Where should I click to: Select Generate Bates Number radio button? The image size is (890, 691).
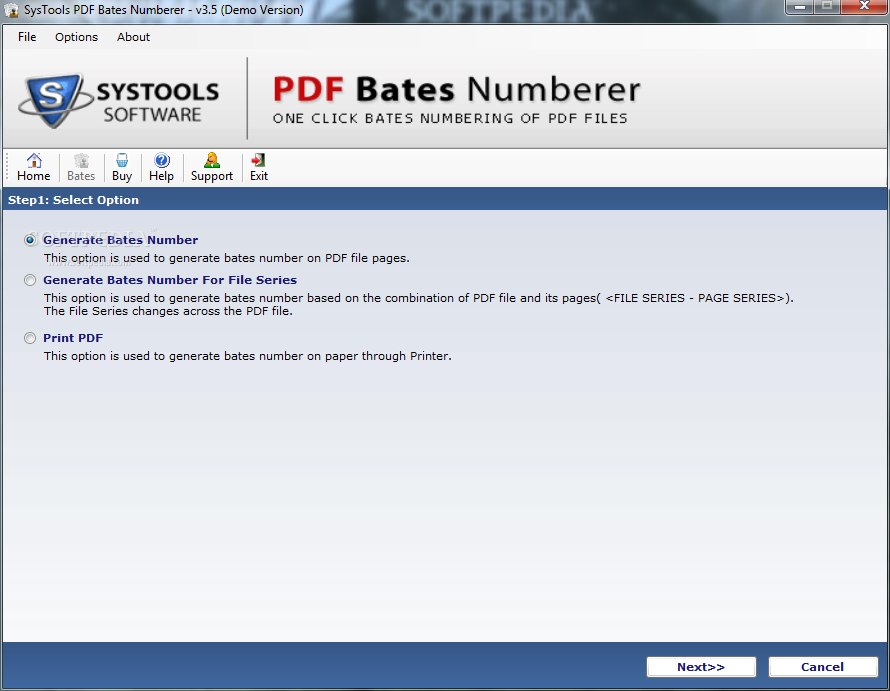30,240
